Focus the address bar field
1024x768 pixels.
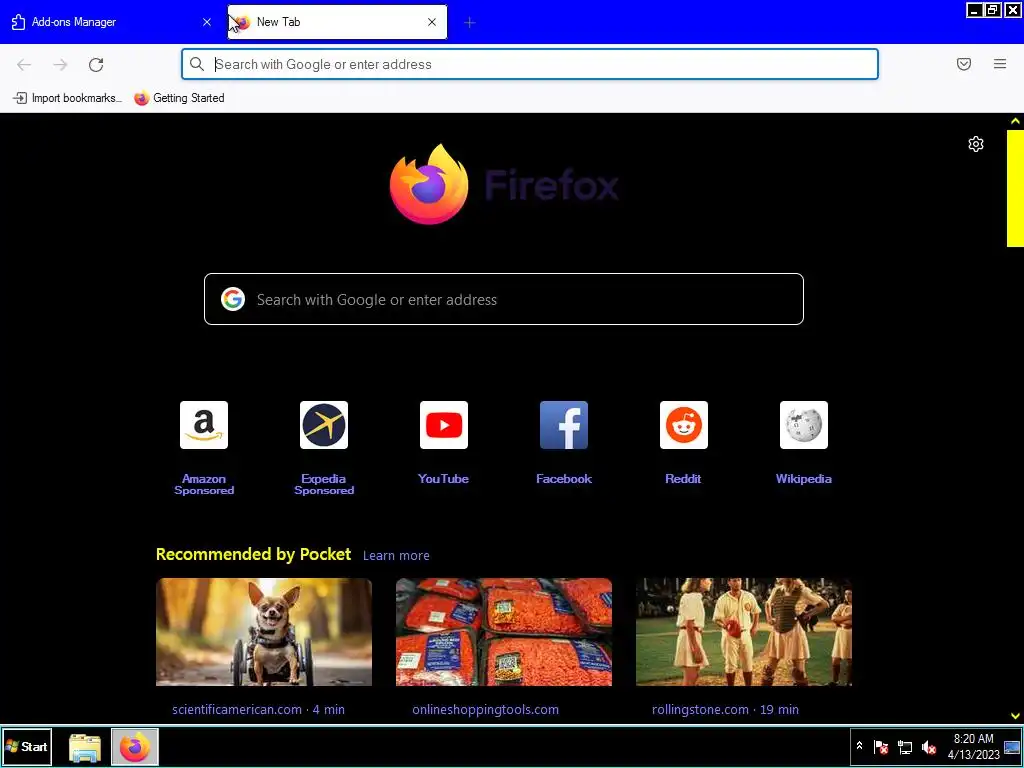tap(530, 64)
